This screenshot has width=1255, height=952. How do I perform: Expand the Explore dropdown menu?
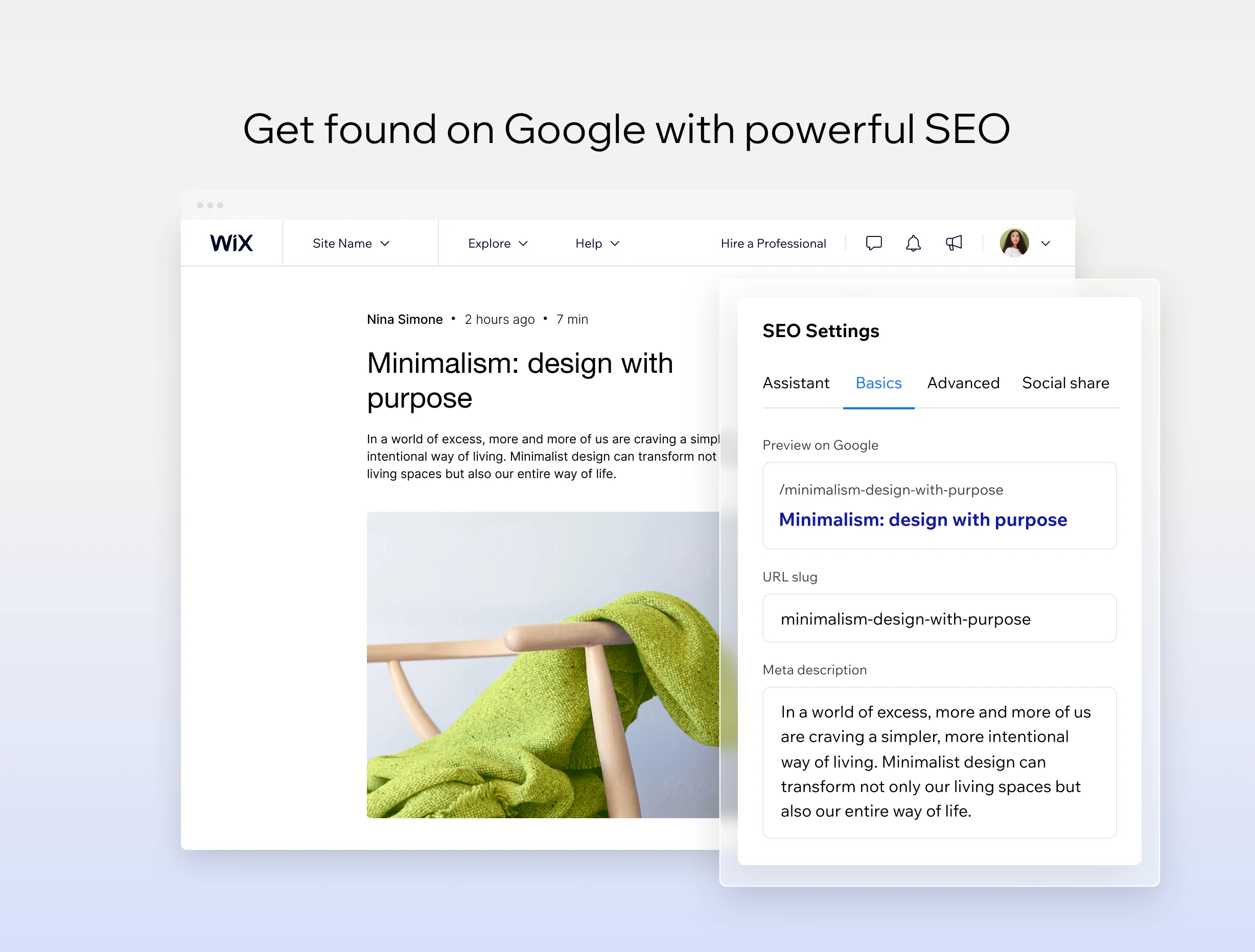(x=498, y=244)
